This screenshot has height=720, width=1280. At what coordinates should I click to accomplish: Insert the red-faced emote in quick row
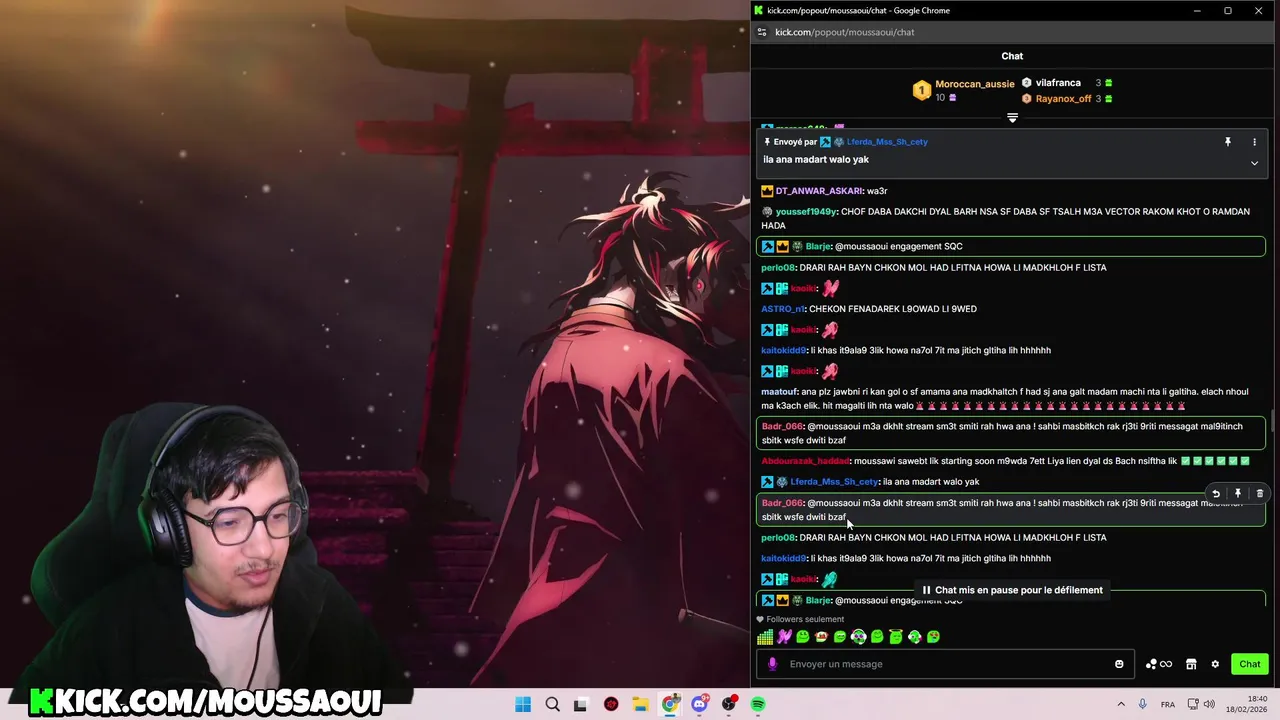pyautogui.click(x=821, y=637)
